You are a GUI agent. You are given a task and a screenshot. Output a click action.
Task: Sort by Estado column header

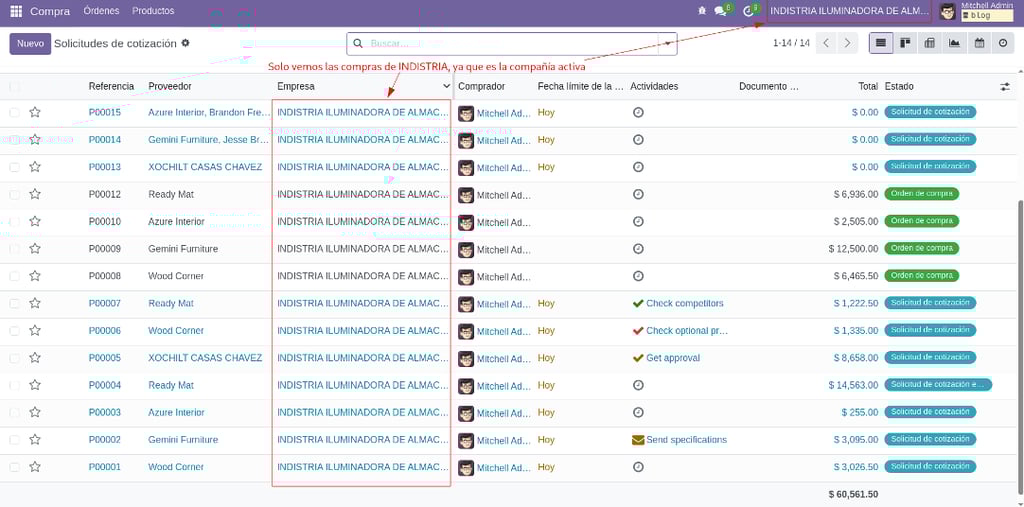(x=899, y=86)
